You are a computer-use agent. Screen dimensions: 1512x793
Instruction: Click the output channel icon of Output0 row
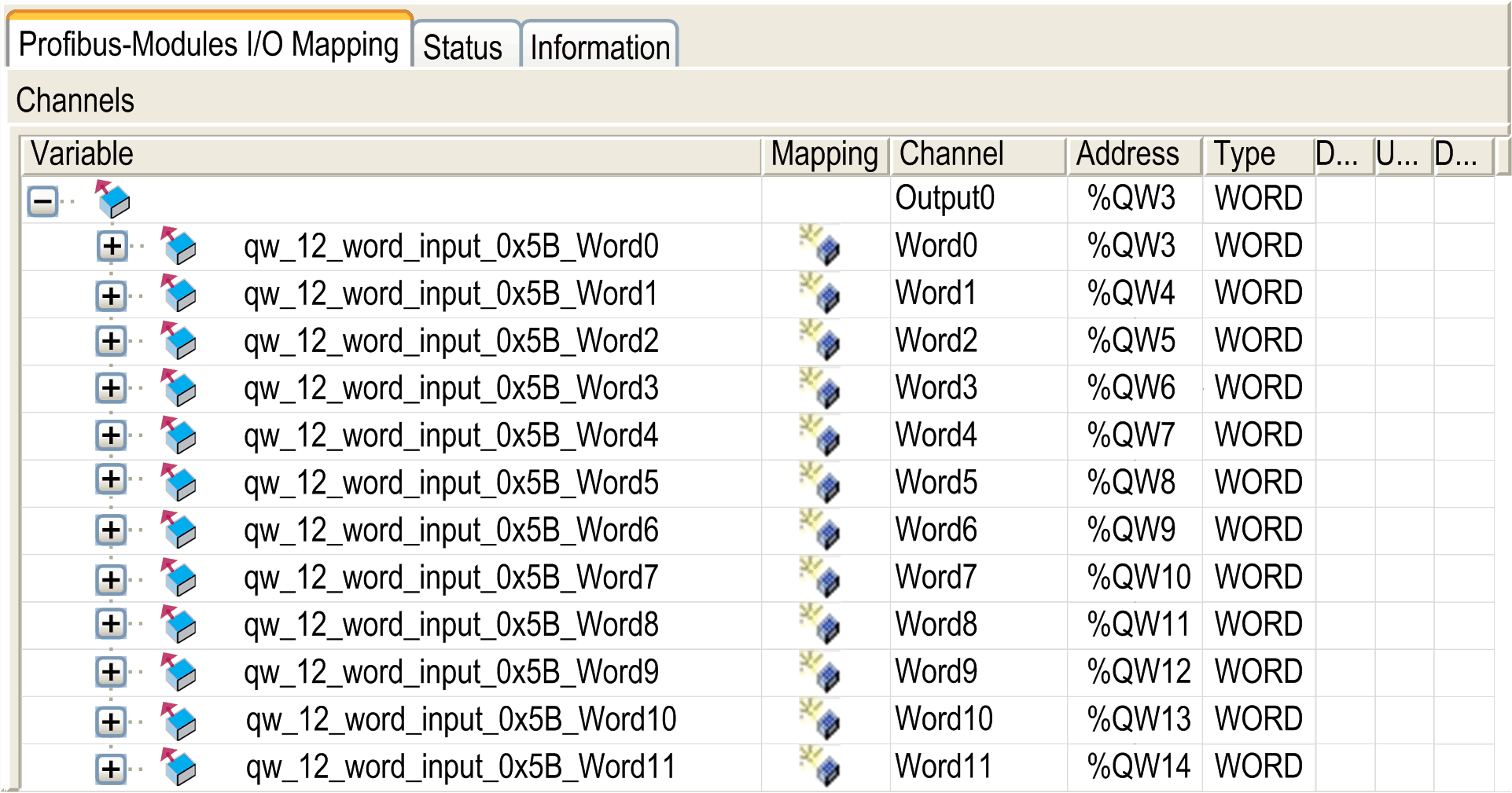click(x=112, y=199)
